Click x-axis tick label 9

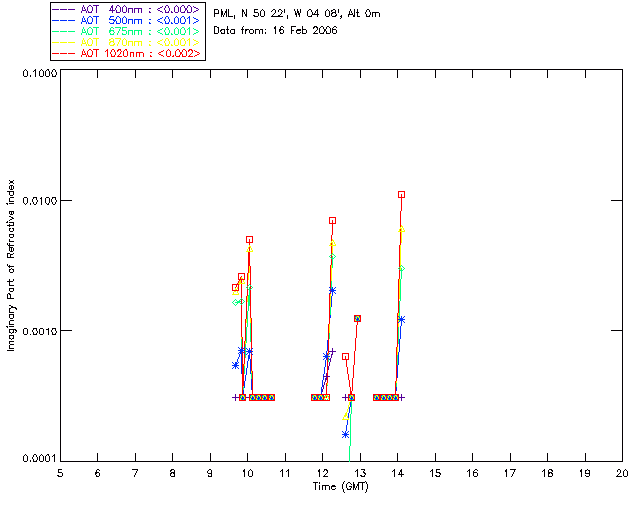(x=210, y=473)
